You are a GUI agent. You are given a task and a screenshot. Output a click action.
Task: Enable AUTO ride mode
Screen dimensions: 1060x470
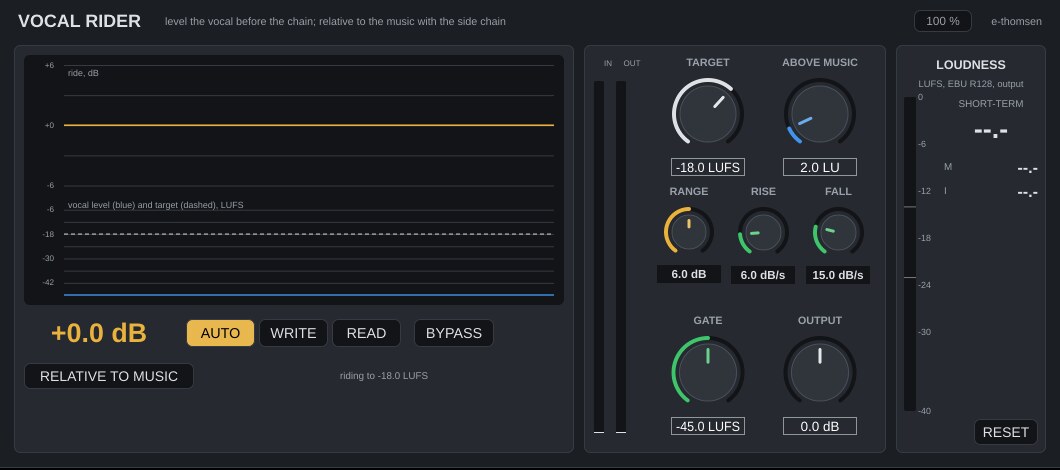coord(220,333)
